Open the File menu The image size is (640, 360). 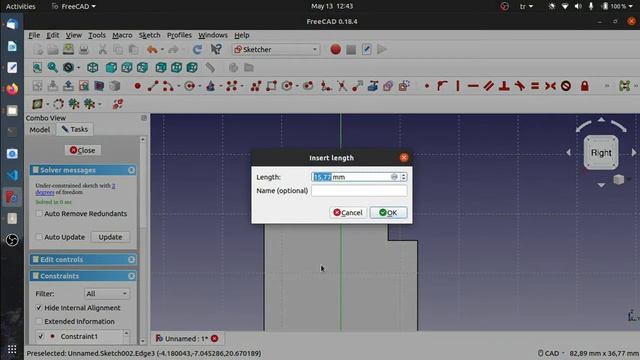coord(34,35)
